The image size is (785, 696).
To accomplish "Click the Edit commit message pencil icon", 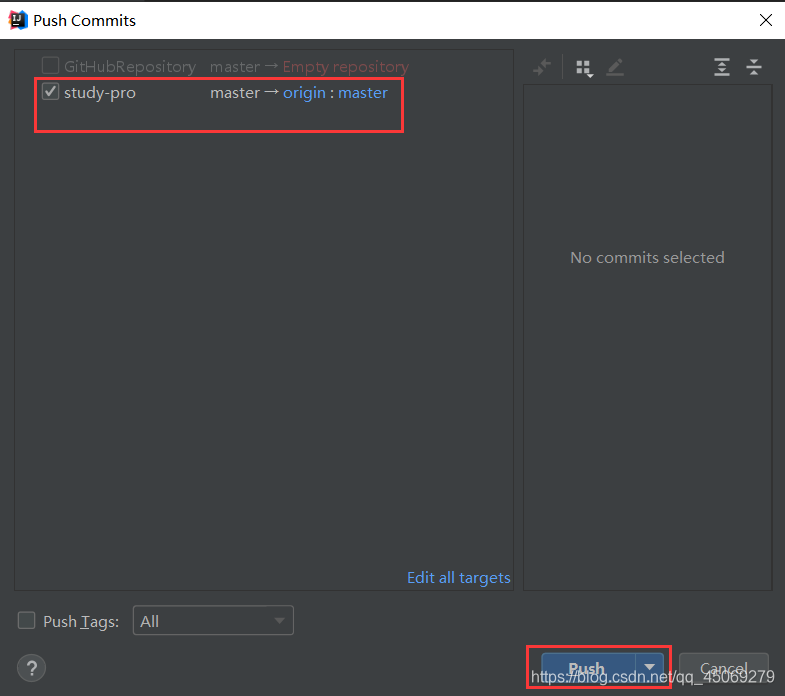I will [615, 67].
